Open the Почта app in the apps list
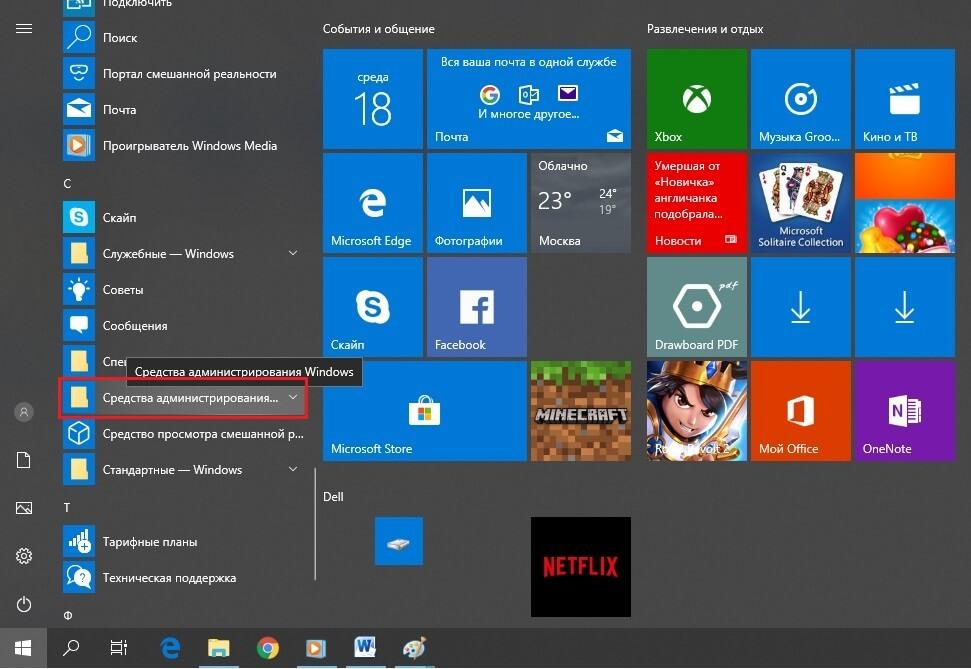 click(183, 110)
